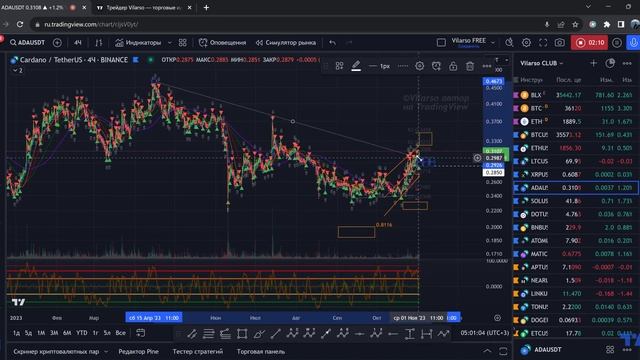This screenshot has width=640, height=360.
Task: Lock the selected drawing
Action: (x=453, y=66)
